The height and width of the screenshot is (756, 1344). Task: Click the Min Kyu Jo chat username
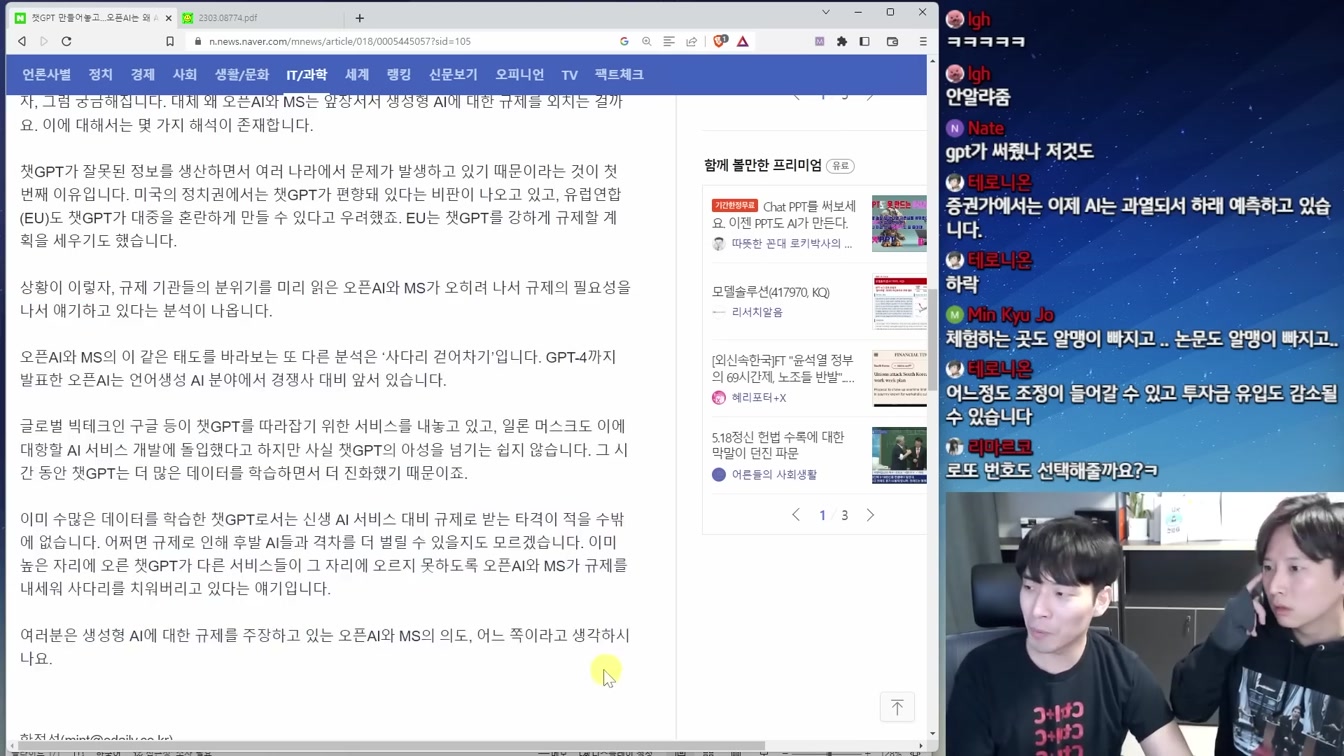click(x=1011, y=315)
